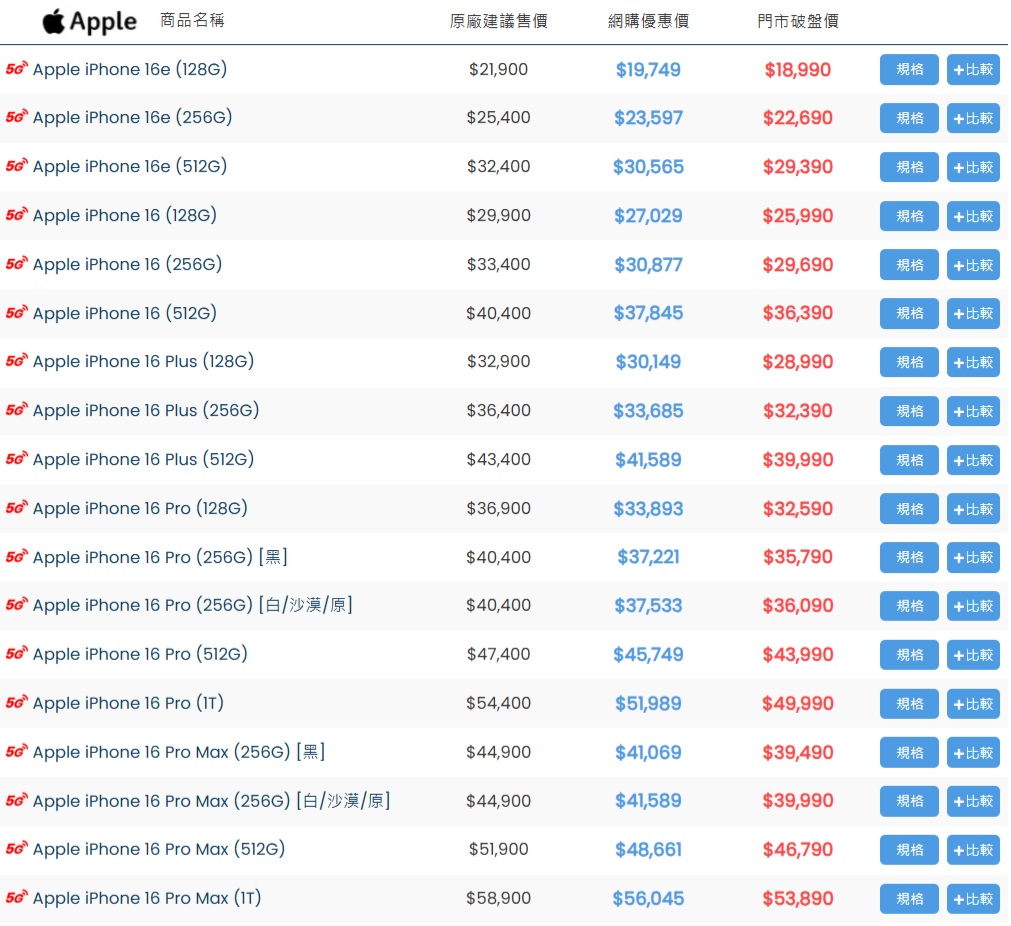Viewport: 1011px width, 926px height.
Task: Open Apple iPhone 16 (512G) product link
Action: point(124,313)
